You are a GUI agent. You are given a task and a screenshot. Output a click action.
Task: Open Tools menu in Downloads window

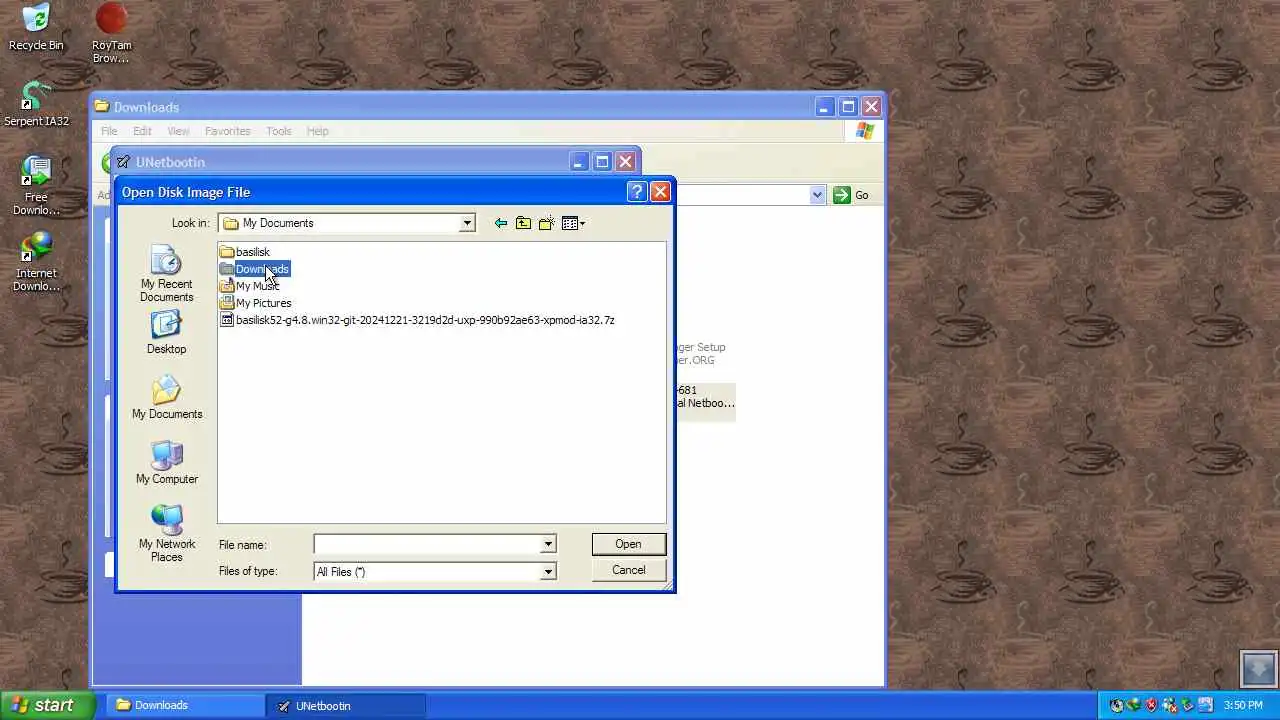tap(279, 131)
